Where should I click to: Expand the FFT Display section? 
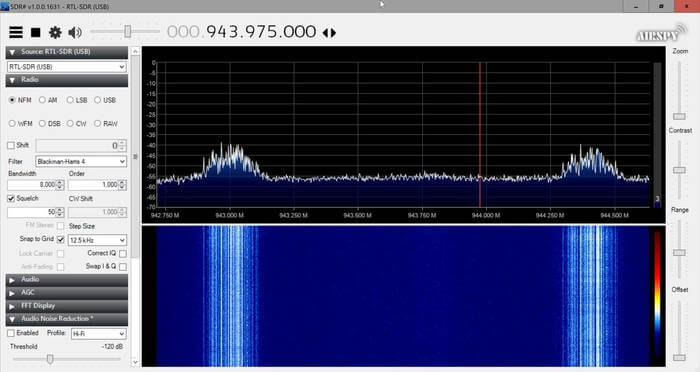point(67,306)
